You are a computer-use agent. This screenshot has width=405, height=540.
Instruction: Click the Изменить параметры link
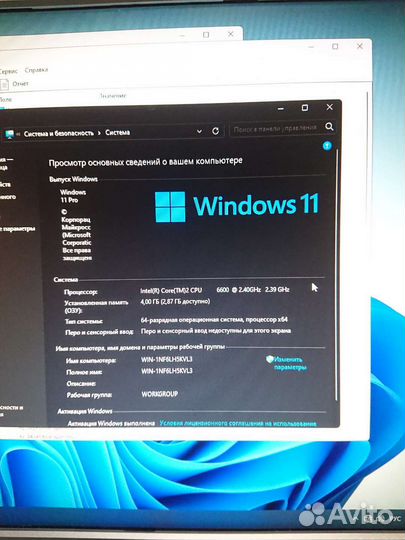pos(290,363)
